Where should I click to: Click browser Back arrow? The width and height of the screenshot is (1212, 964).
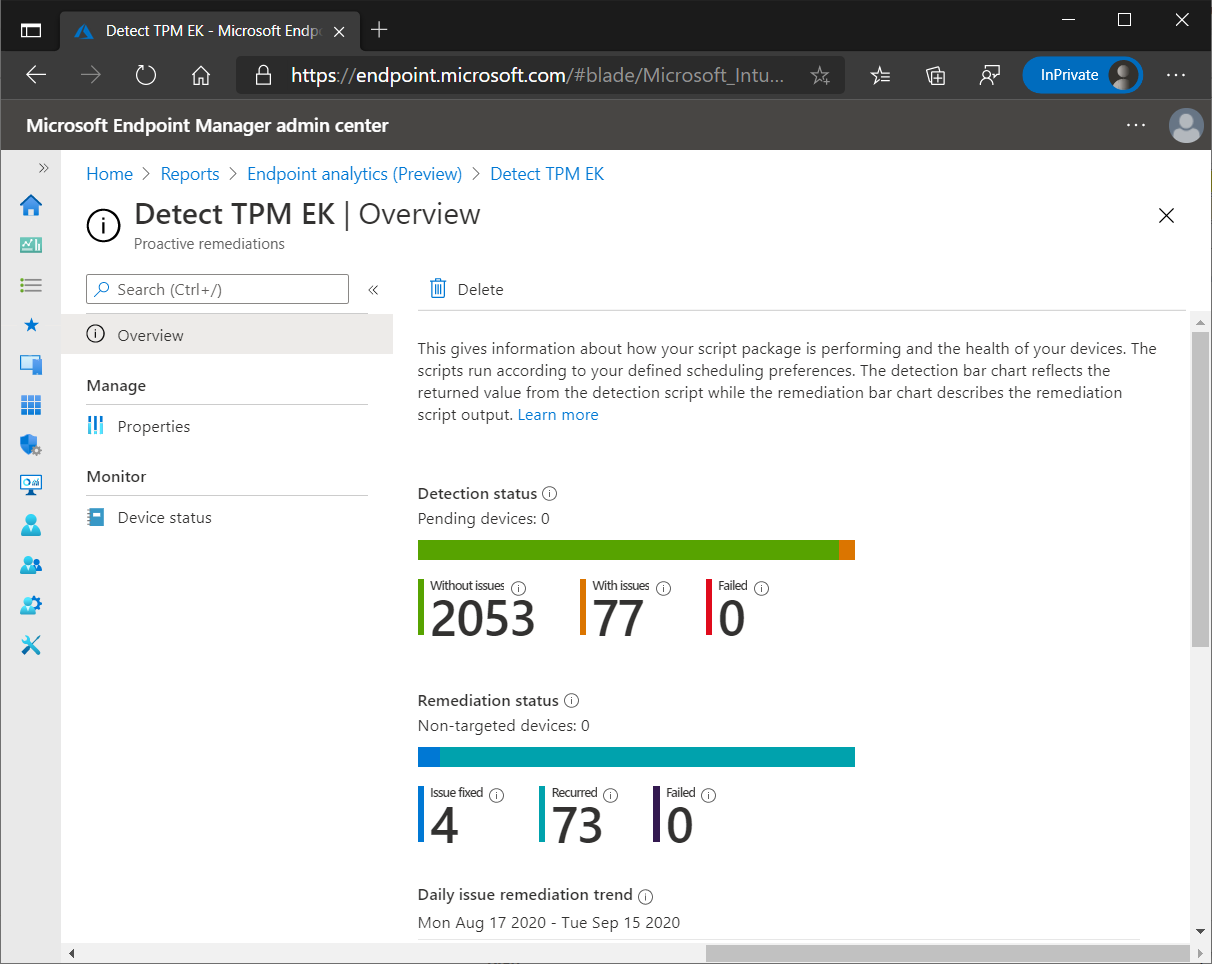pyautogui.click(x=36, y=75)
